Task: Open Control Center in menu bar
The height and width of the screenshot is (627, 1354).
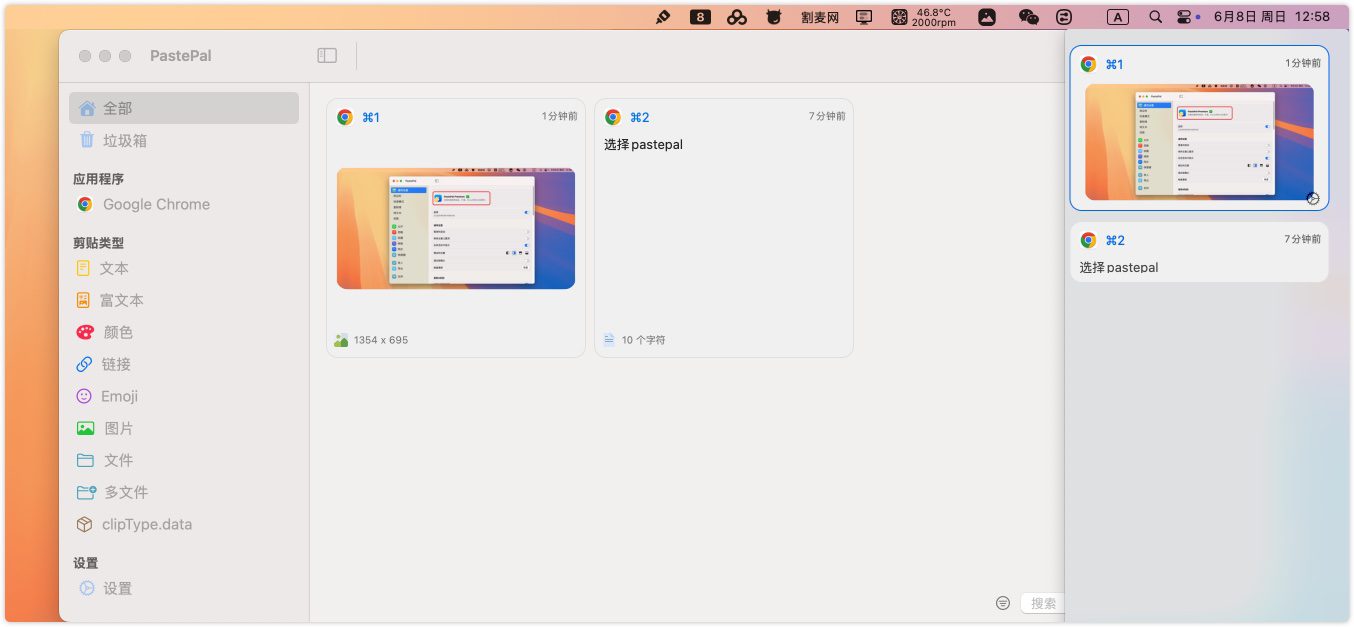Action: [1186, 17]
